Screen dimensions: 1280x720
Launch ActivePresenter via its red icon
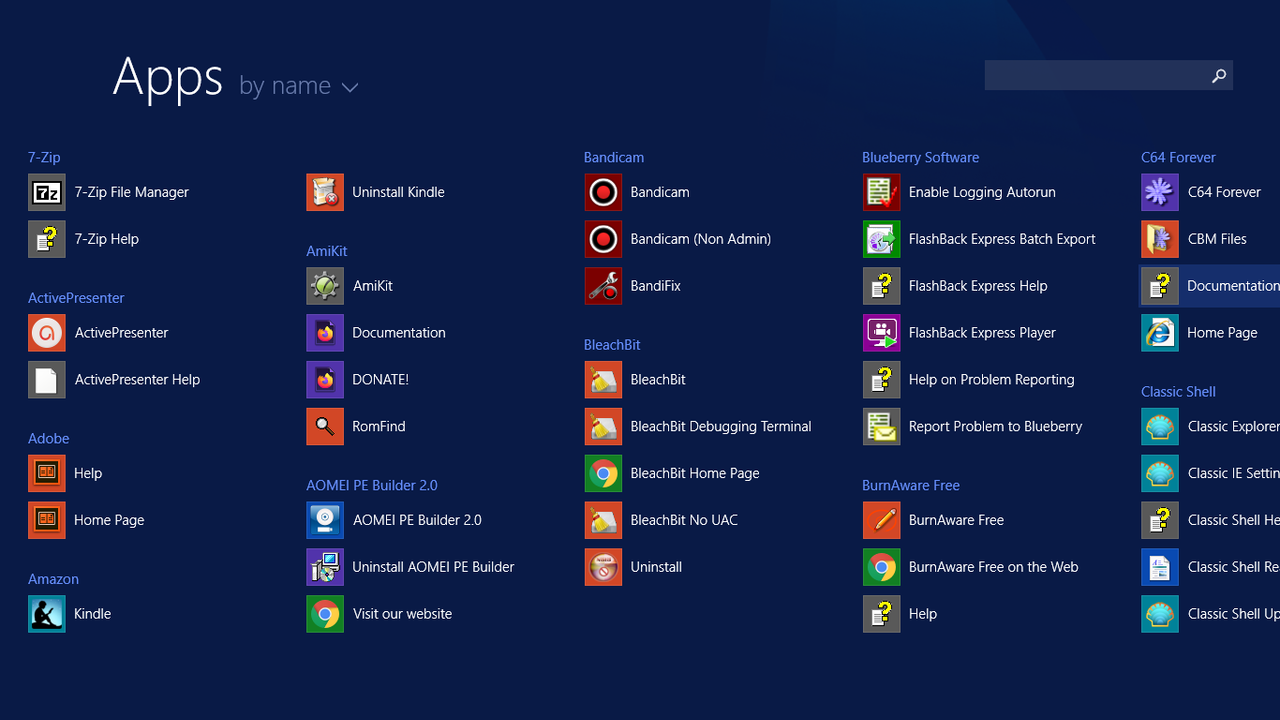(x=47, y=333)
